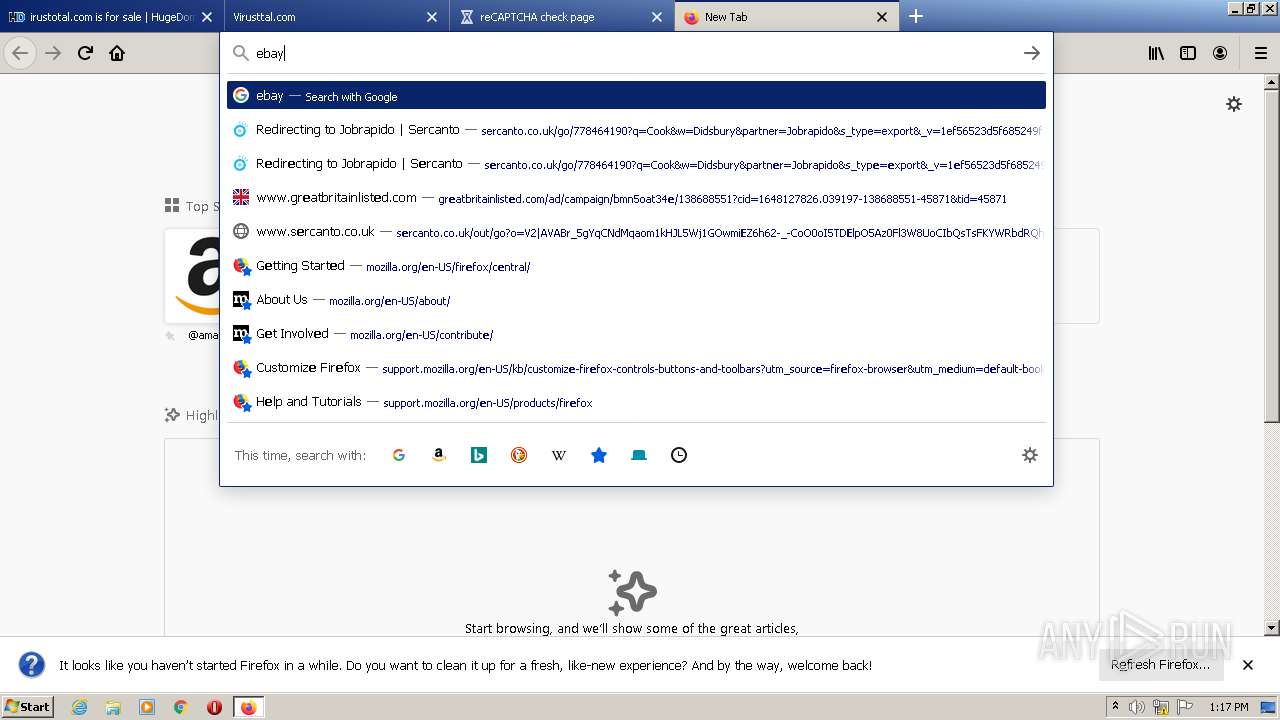Launch Internet Explorer from taskbar
This screenshot has height=720, width=1280.
[79, 707]
